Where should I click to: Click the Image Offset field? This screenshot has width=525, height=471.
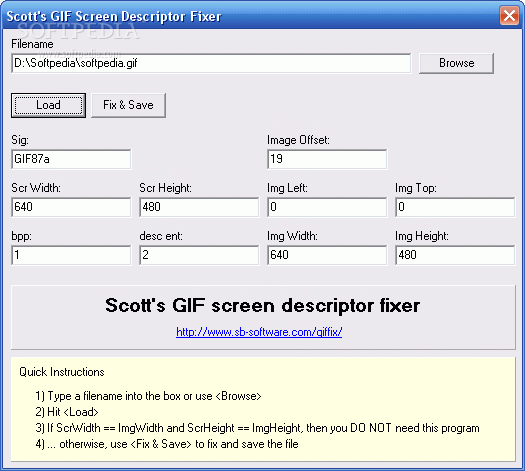pyautogui.click(x=327, y=159)
